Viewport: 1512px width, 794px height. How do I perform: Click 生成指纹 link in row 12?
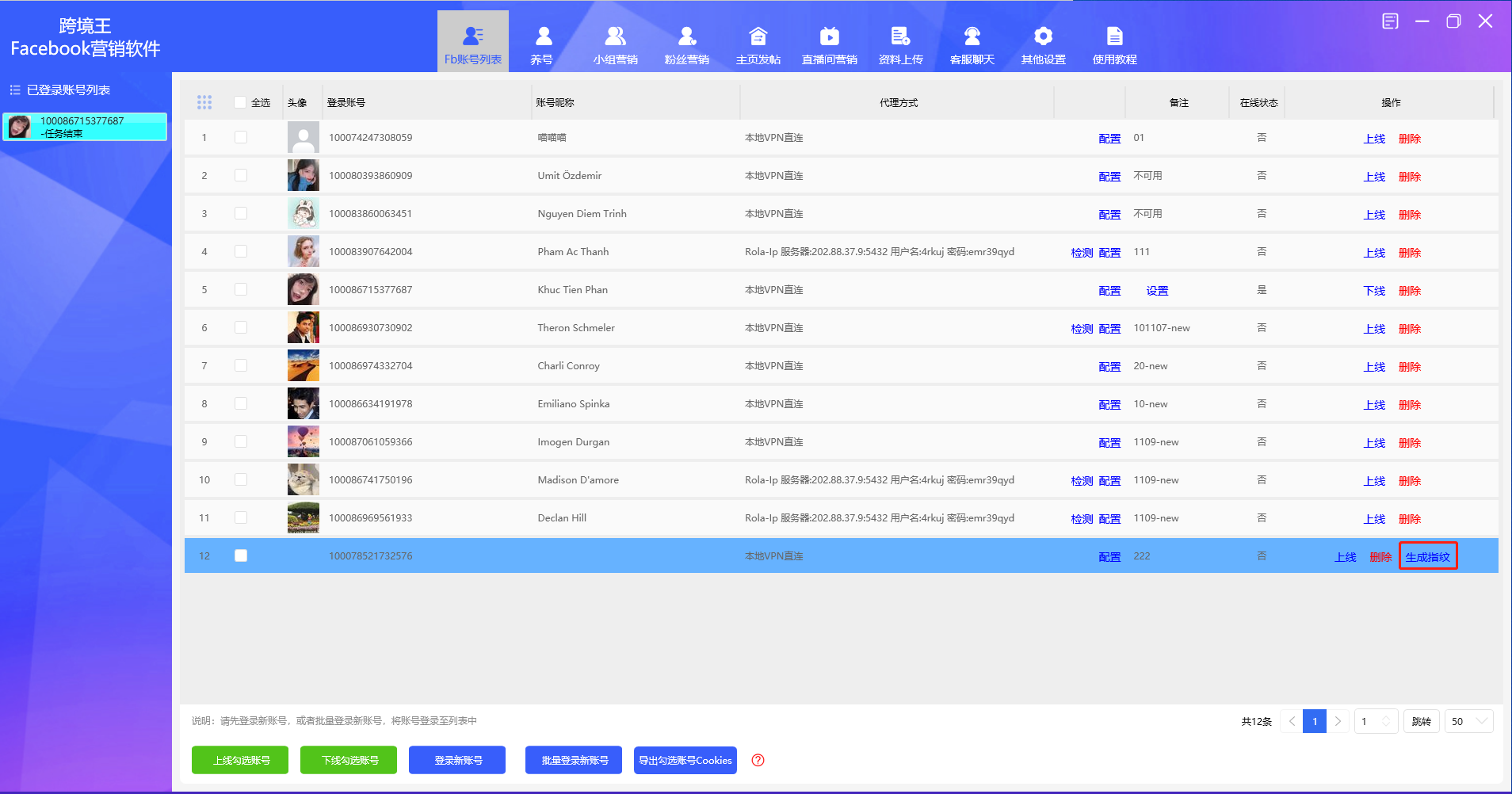tap(1427, 557)
